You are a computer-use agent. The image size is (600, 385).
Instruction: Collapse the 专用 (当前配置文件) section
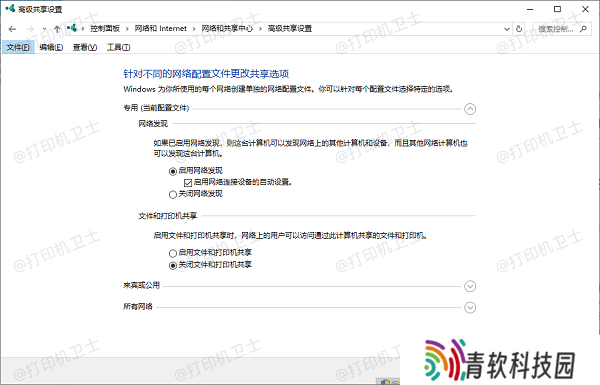[x=470, y=109]
